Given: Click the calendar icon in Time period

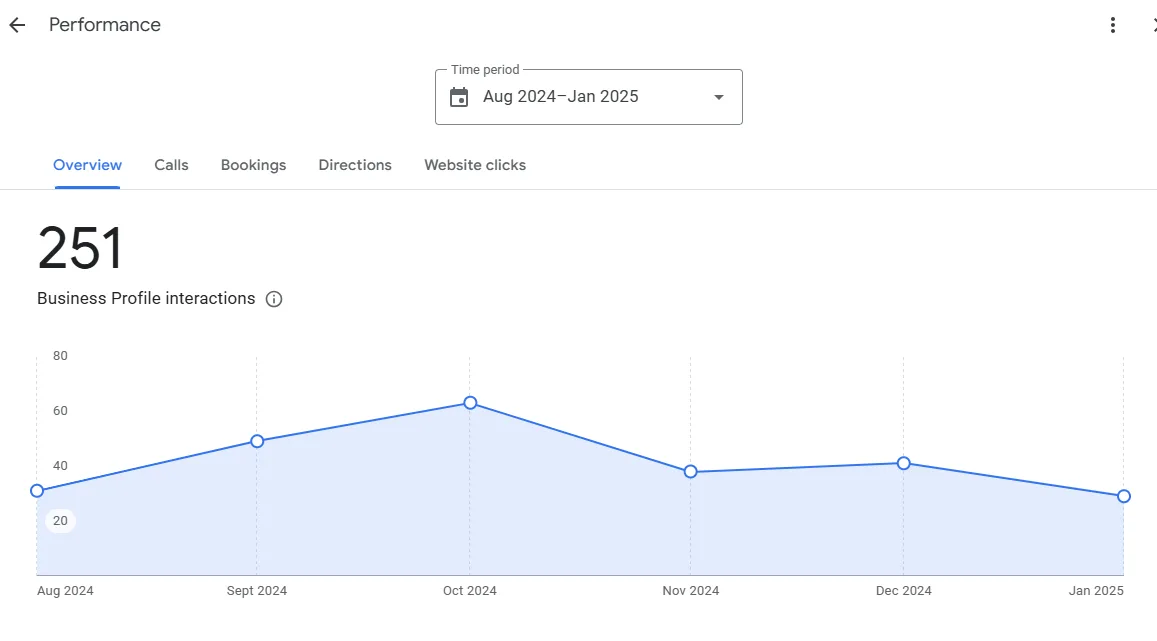Looking at the screenshot, I should (459, 97).
